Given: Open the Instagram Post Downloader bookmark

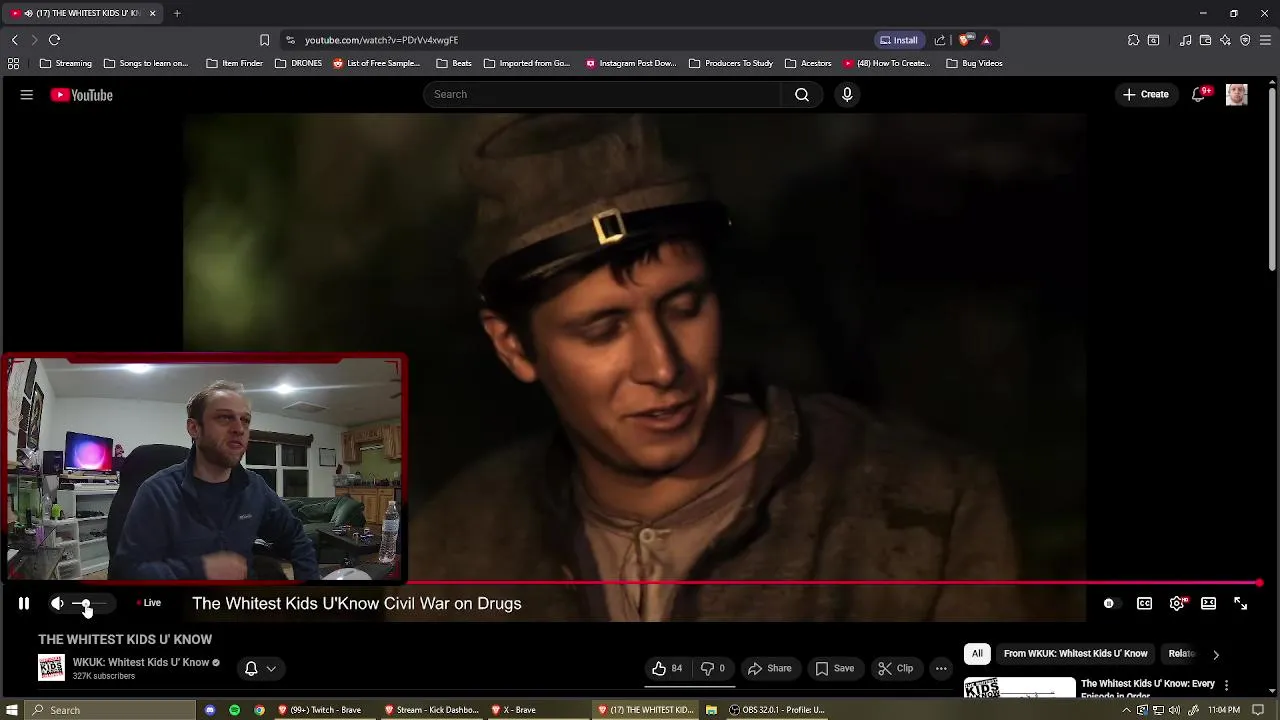Looking at the screenshot, I should pos(631,63).
